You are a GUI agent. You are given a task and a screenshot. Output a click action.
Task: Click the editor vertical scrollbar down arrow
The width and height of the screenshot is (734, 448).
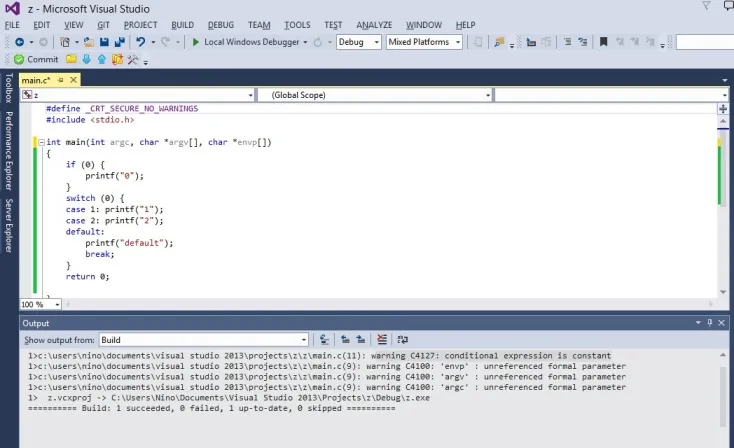pos(723,292)
